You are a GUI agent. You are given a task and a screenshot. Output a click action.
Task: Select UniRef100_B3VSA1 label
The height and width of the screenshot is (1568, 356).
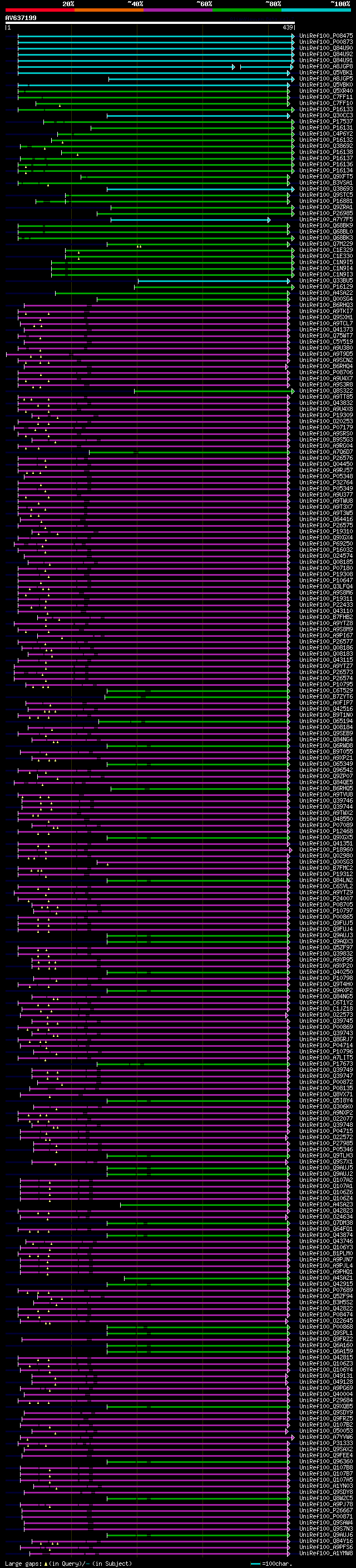tap(326, 182)
